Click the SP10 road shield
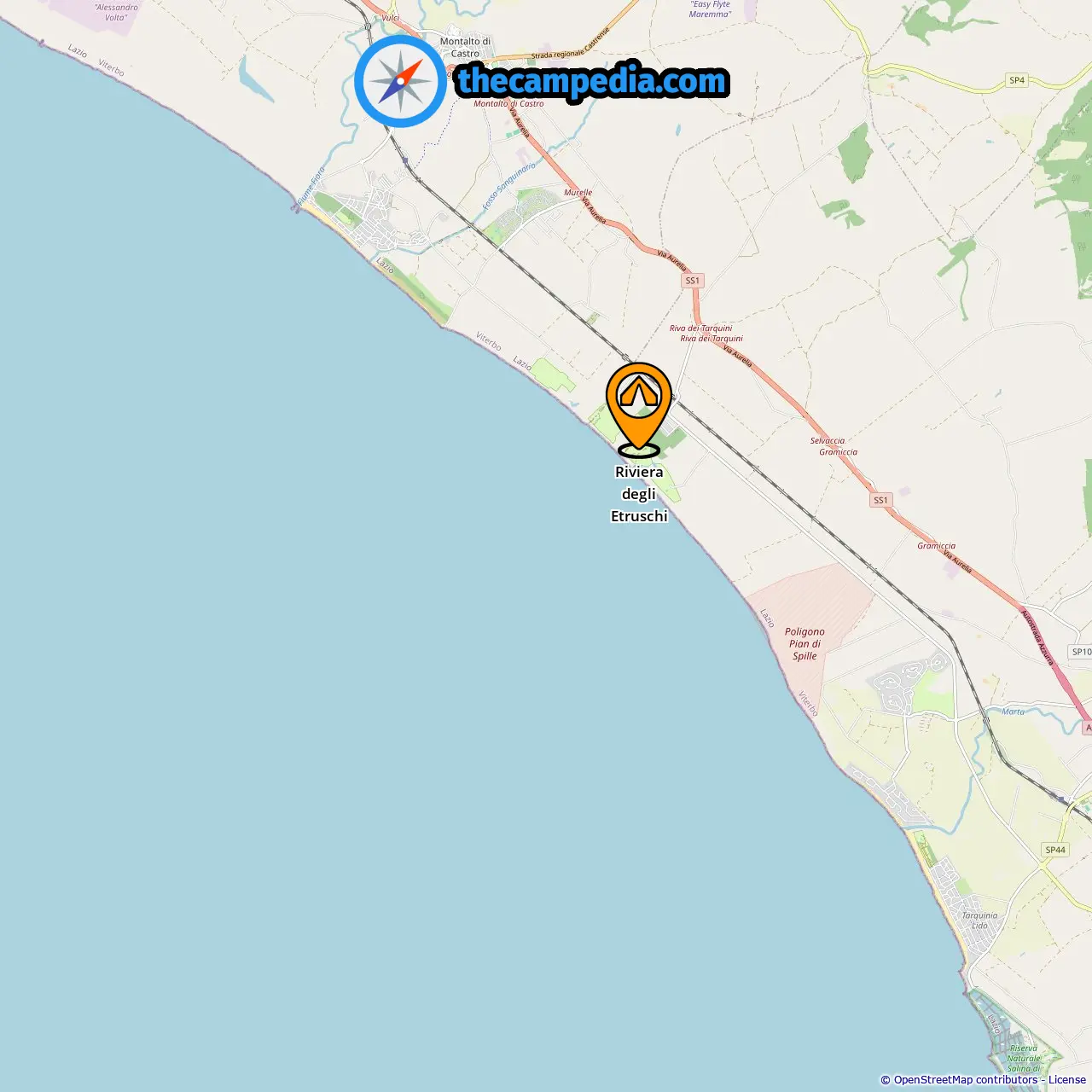This screenshot has width=1092, height=1092. pos(1081,652)
